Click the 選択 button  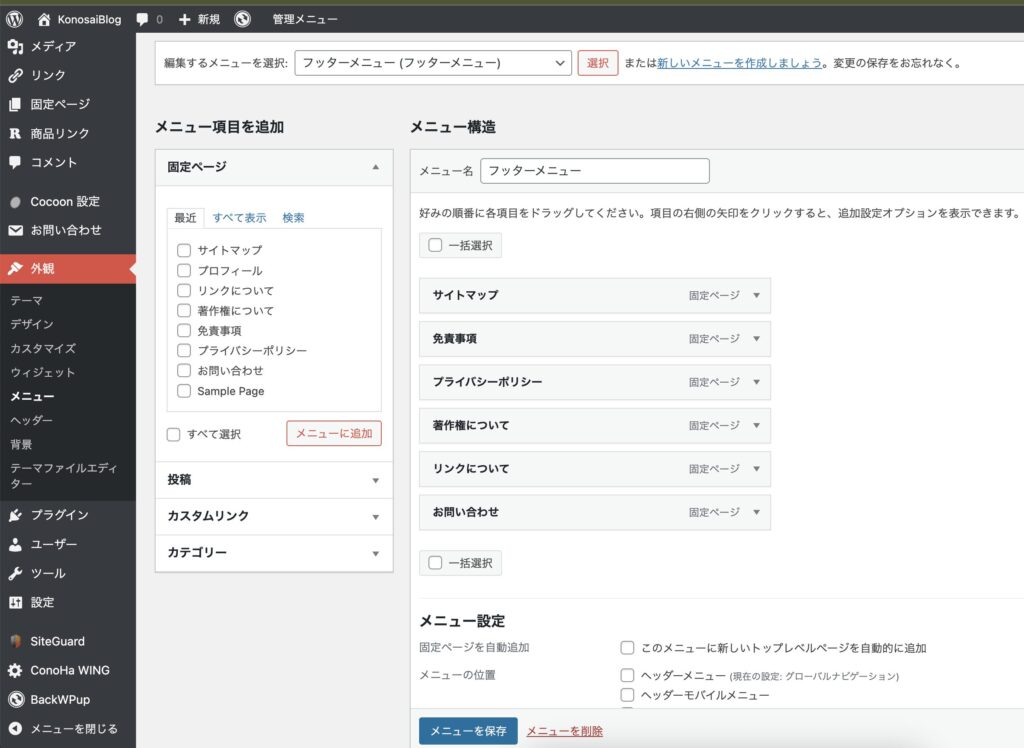[x=598, y=63]
